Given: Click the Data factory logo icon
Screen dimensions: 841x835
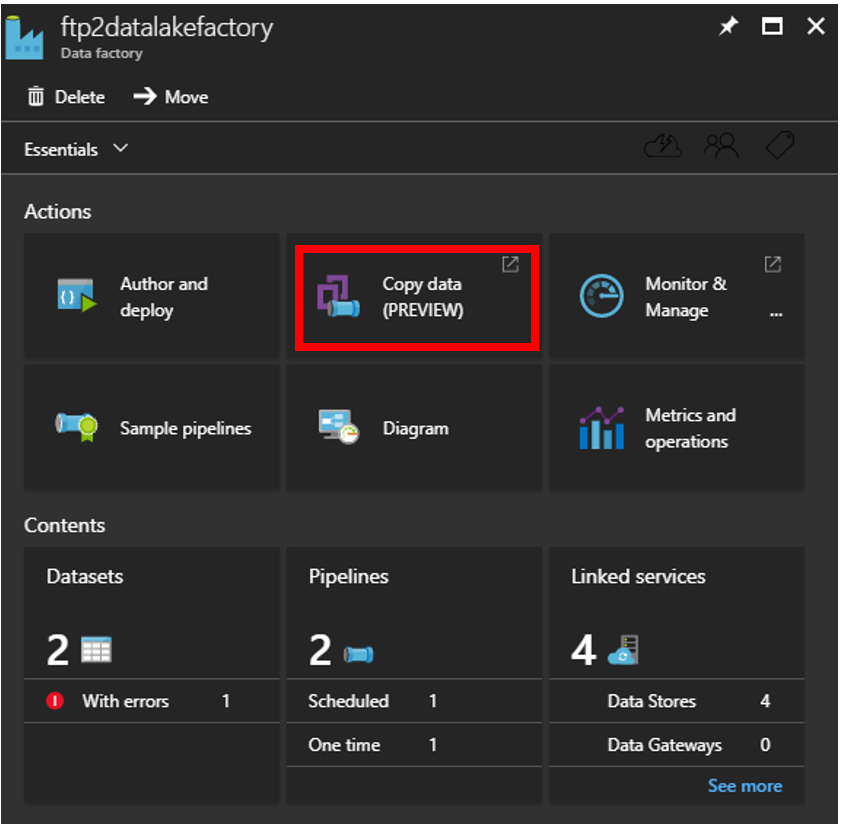Looking at the screenshot, I should pyautogui.click(x=24, y=38).
